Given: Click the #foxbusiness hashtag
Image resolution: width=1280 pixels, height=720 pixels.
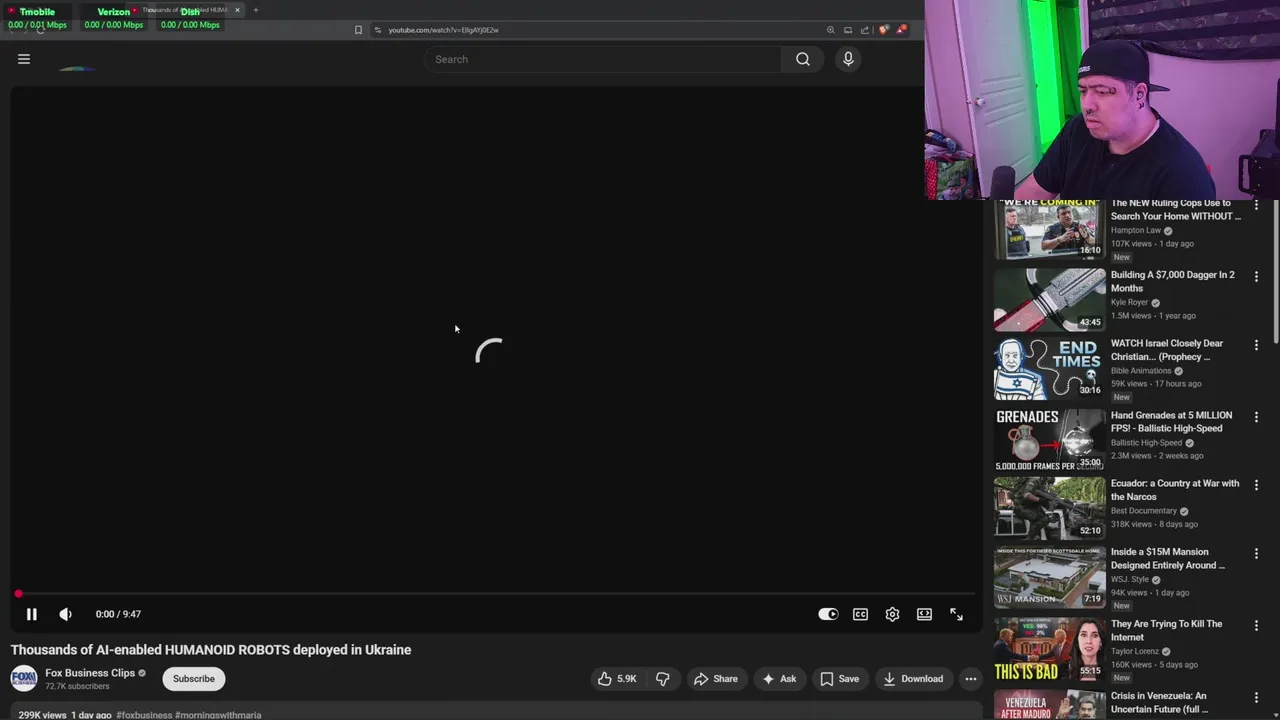Looking at the screenshot, I should (143, 715).
